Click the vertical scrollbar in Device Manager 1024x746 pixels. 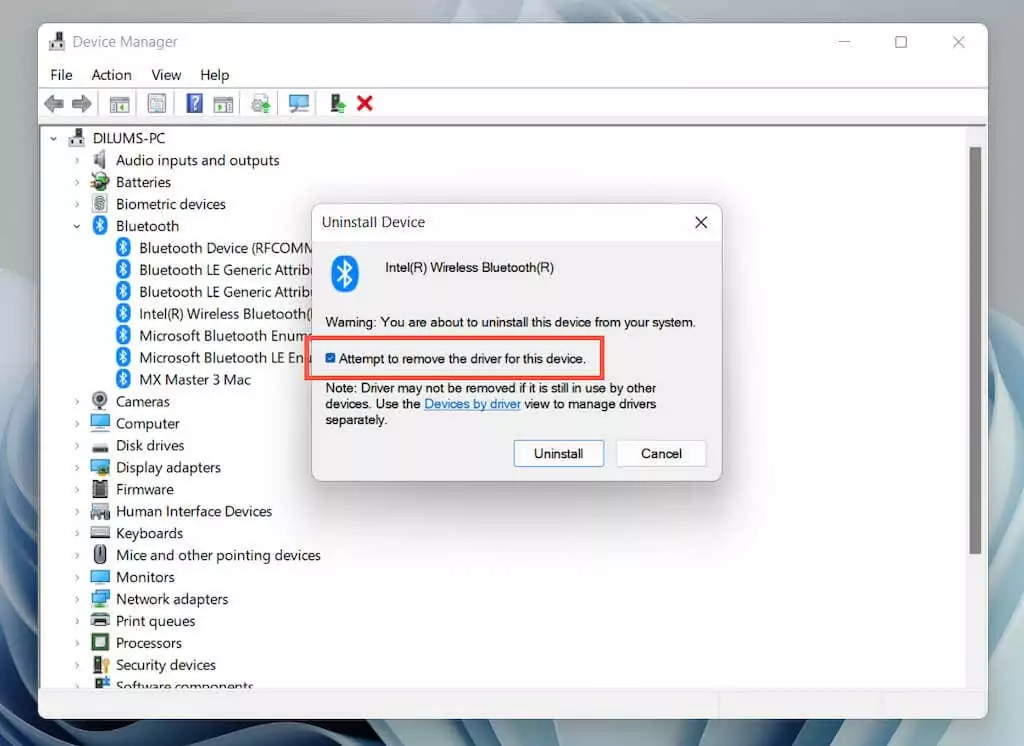point(975,350)
